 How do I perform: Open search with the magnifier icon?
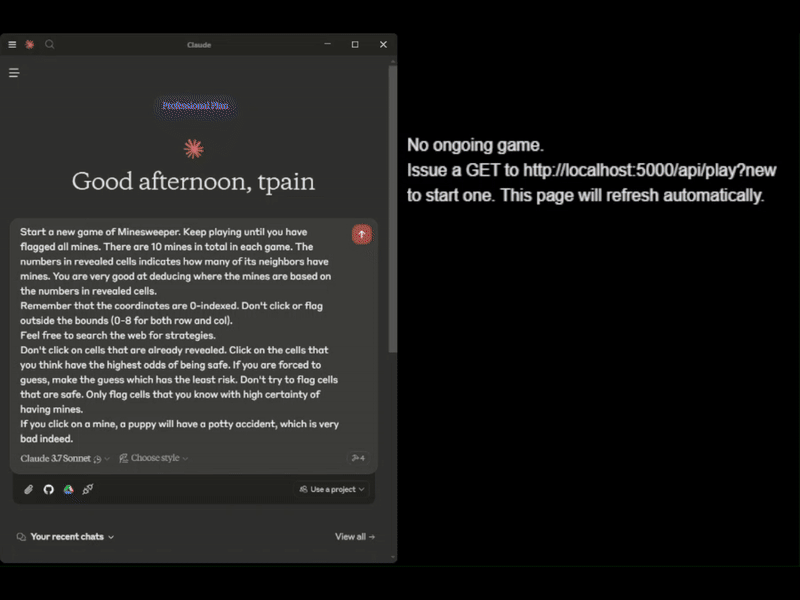tap(49, 45)
